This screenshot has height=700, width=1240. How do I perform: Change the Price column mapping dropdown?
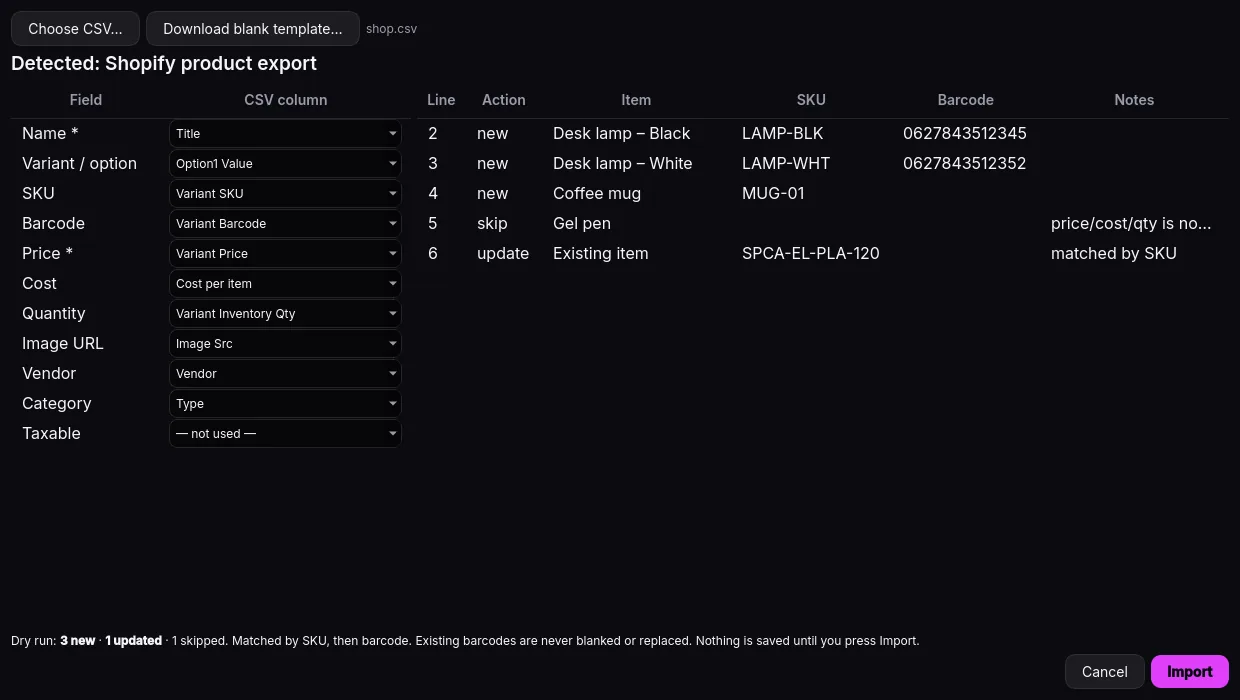[x=285, y=254]
